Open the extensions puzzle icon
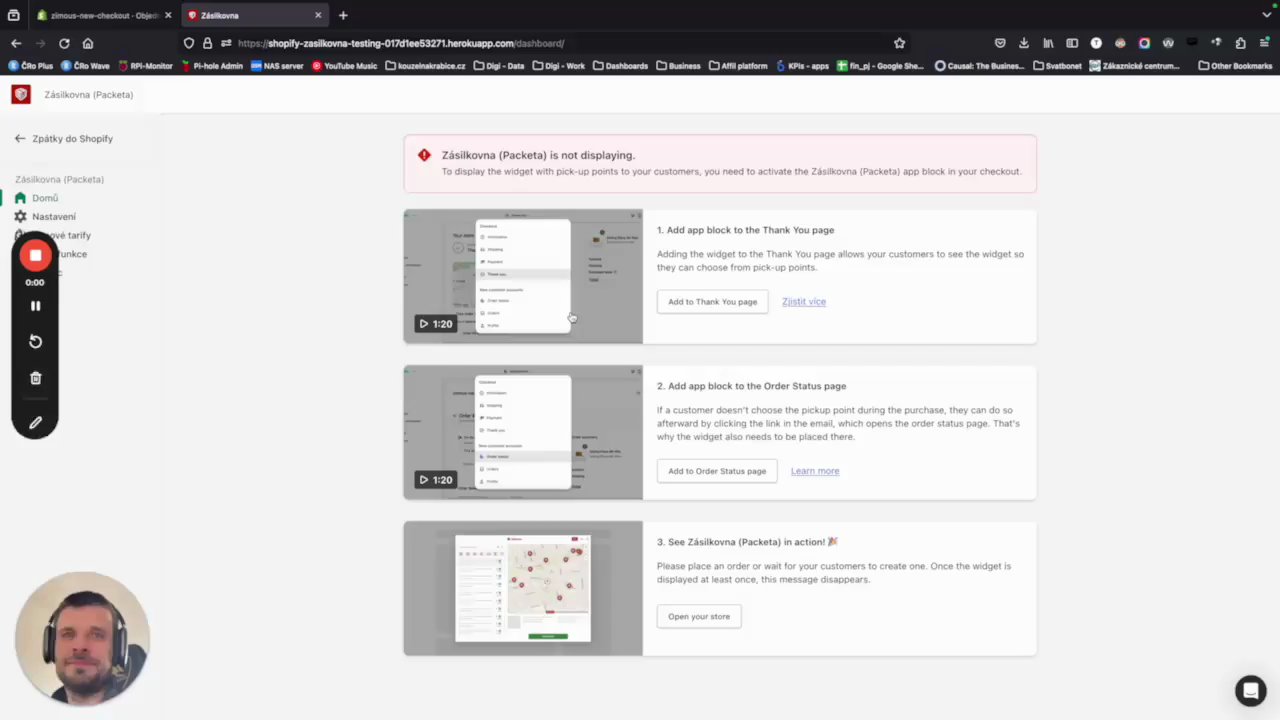Image resolution: width=1280 pixels, height=720 pixels. point(1240,43)
